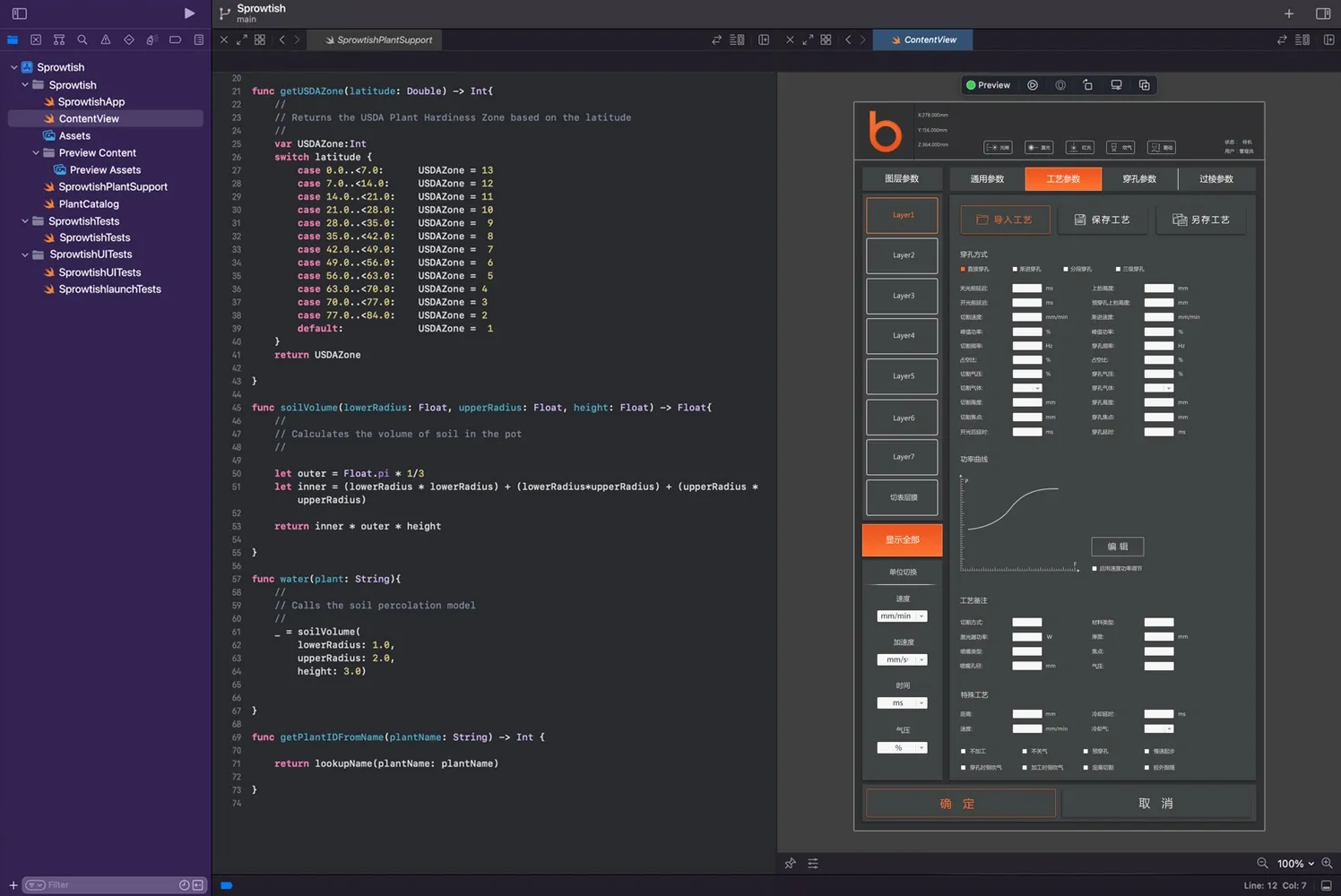Select the SprowtishPlantSupport editor tab
Image resolution: width=1341 pixels, height=896 pixels.
378,40
